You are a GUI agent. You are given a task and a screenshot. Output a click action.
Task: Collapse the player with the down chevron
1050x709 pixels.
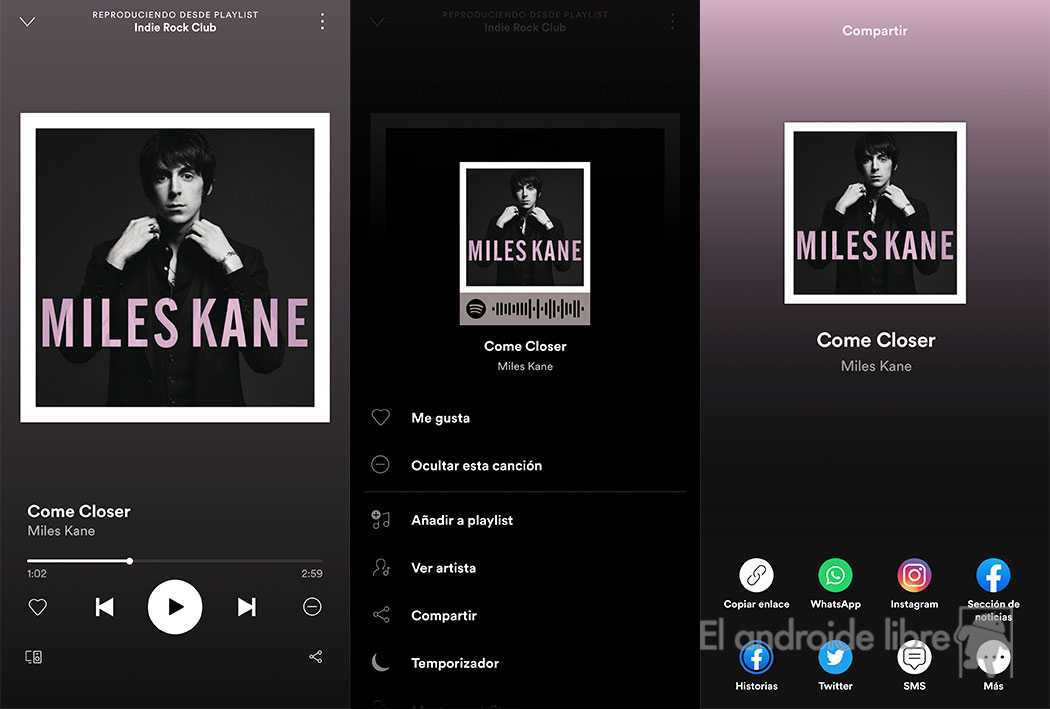tap(27, 21)
